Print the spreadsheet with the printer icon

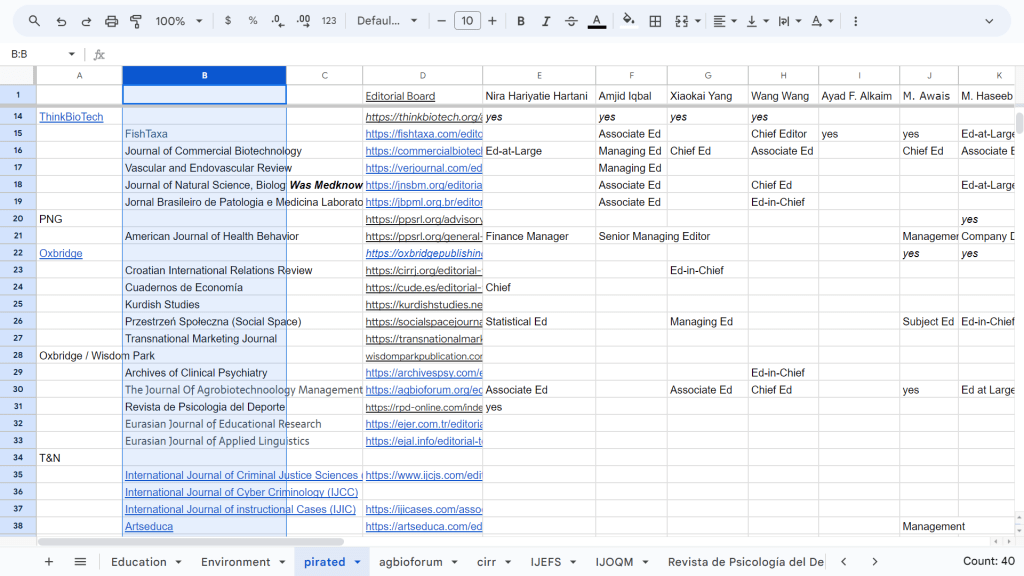pyautogui.click(x=111, y=21)
